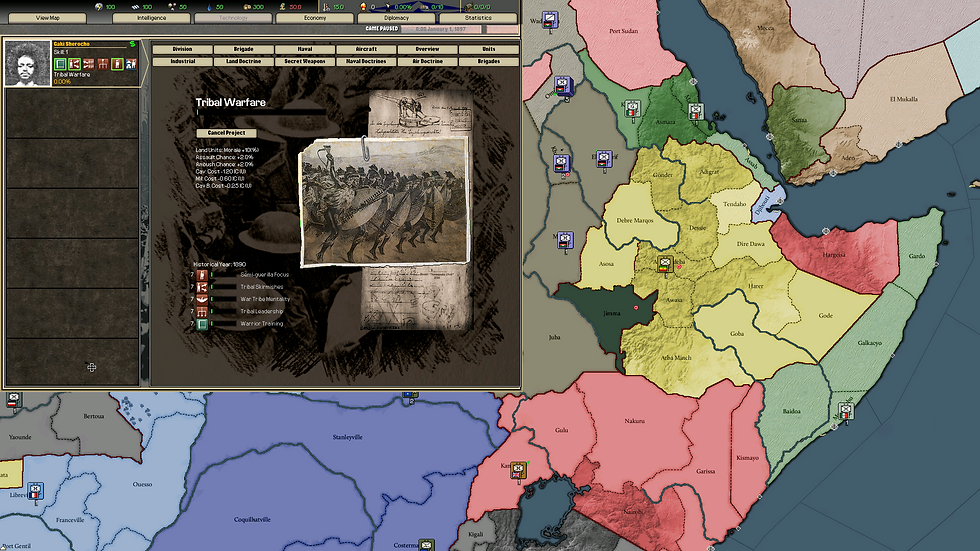Click Nakuru province on map
The image size is (980, 551).
click(634, 421)
